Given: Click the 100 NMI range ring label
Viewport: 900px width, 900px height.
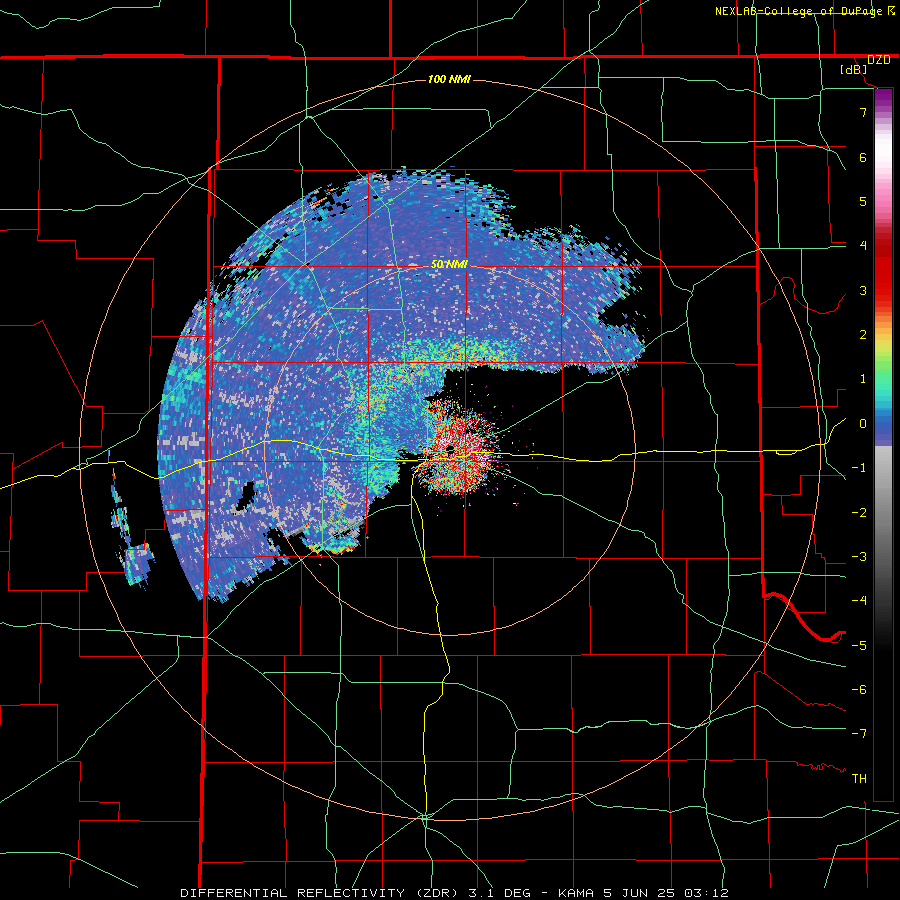Looking at the screenshot, I should click(x=449, y=79).
